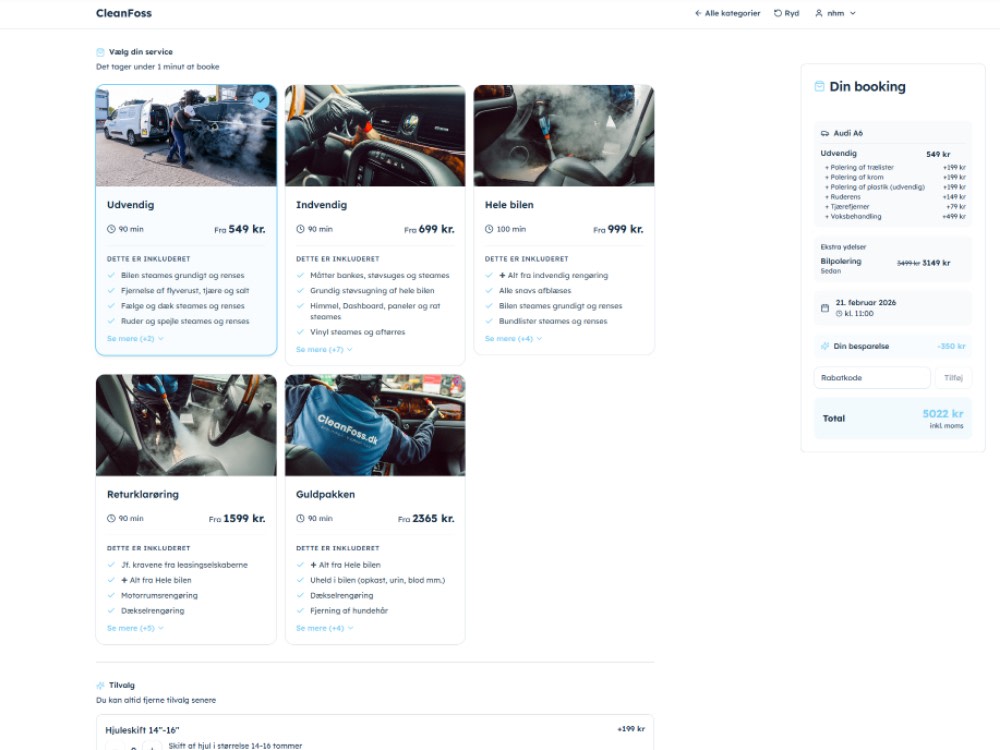1000x750 pixels.
Task: Select the Udvendig service card image
Action: click(186, 136)
